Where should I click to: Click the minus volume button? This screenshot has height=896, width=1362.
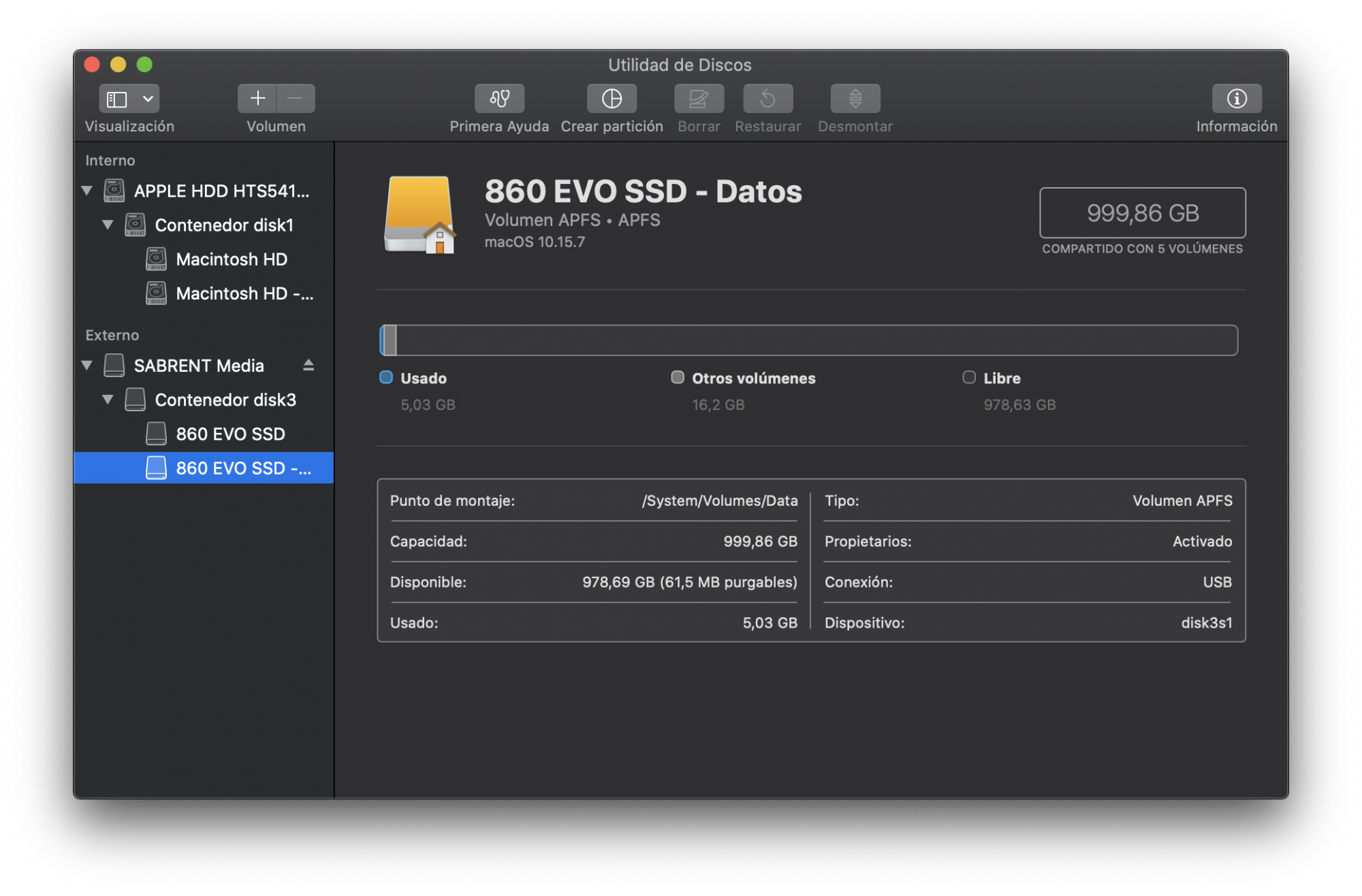296,99
